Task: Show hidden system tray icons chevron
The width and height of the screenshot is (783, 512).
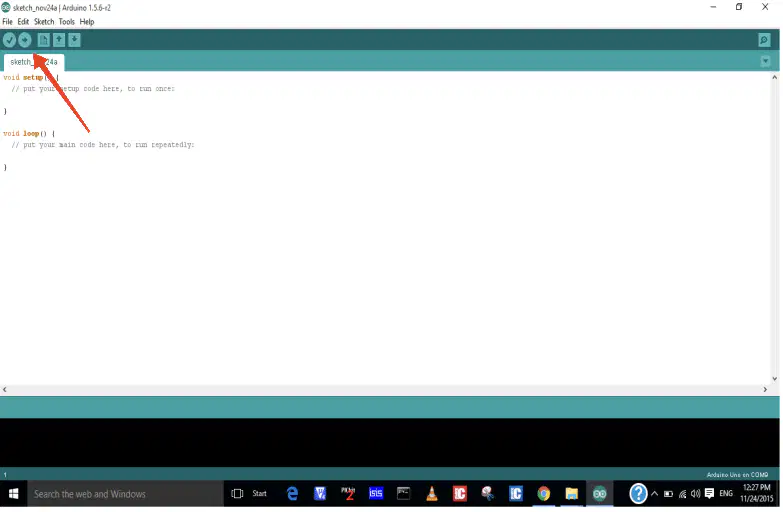Action: point(654,494)
